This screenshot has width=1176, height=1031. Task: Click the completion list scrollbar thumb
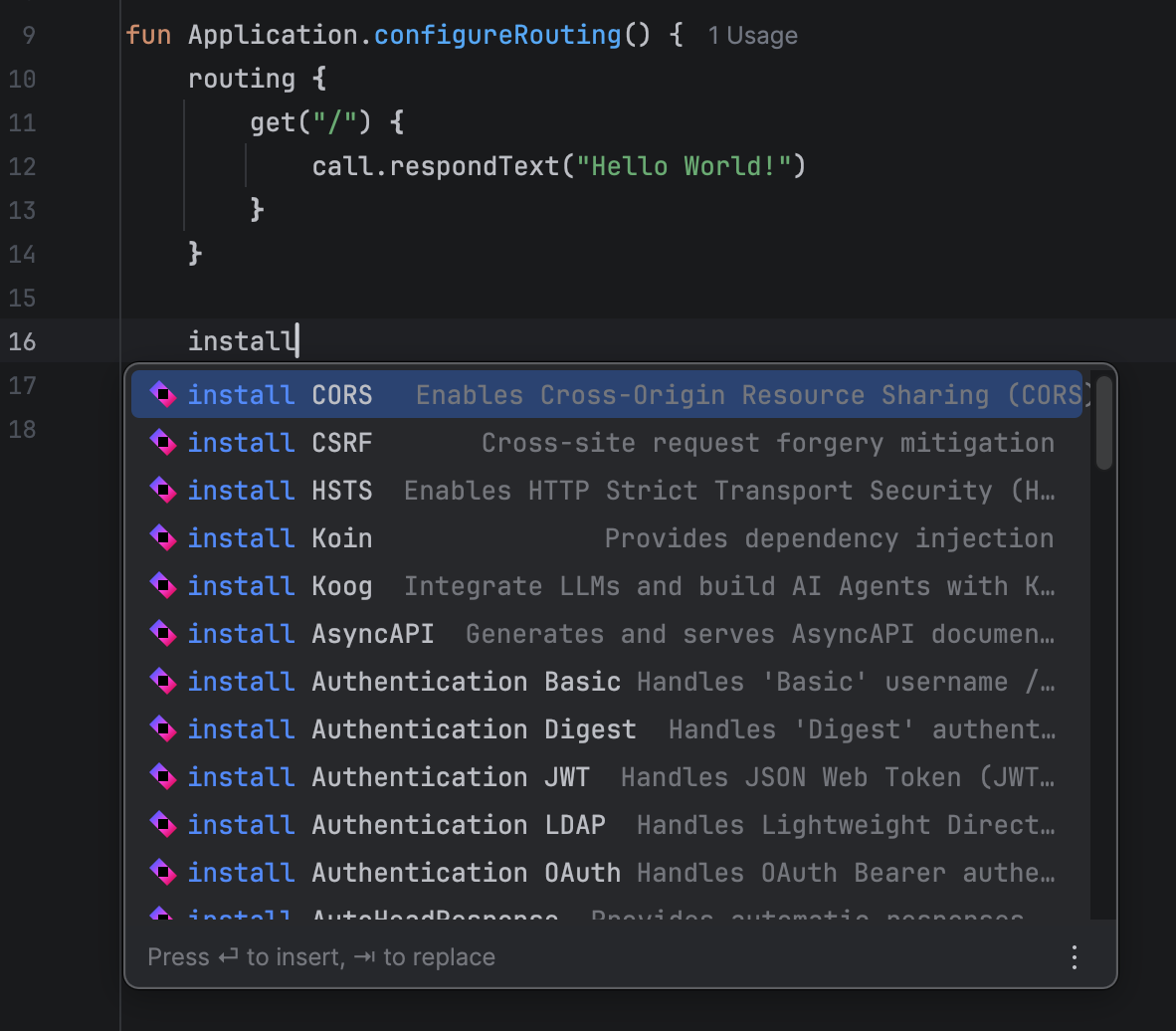click(x=1103, y=423)
